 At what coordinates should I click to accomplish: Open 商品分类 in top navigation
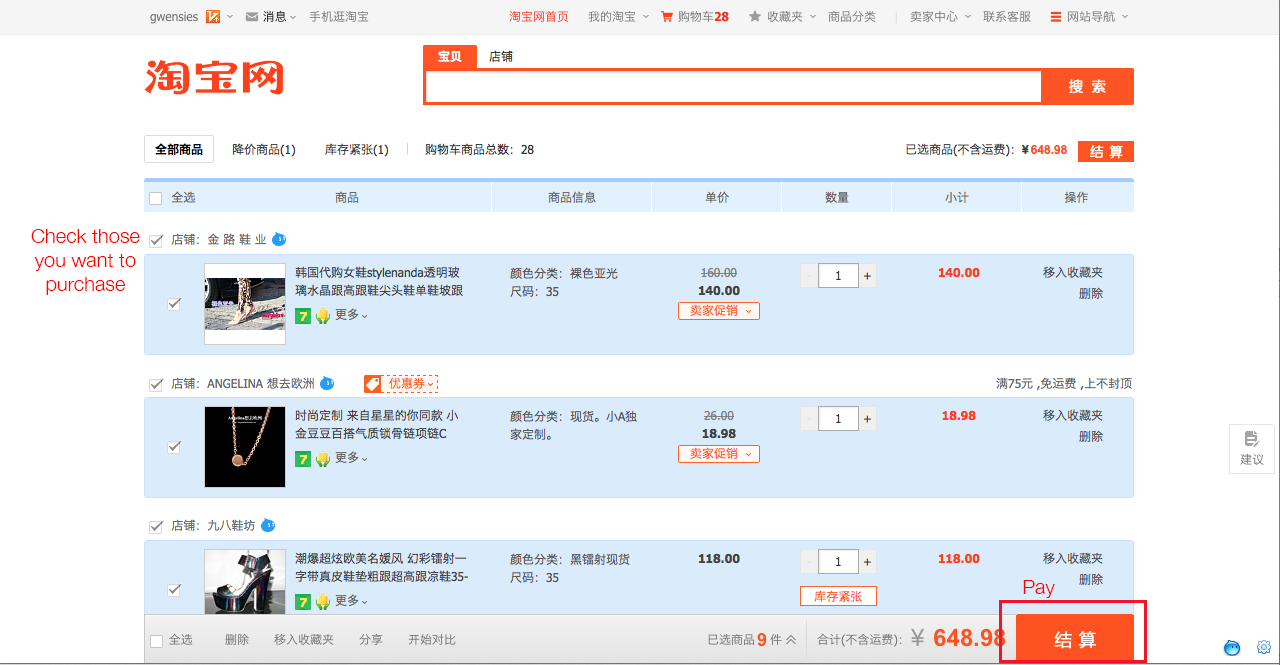pyautogui.click(x=852, y=17)
